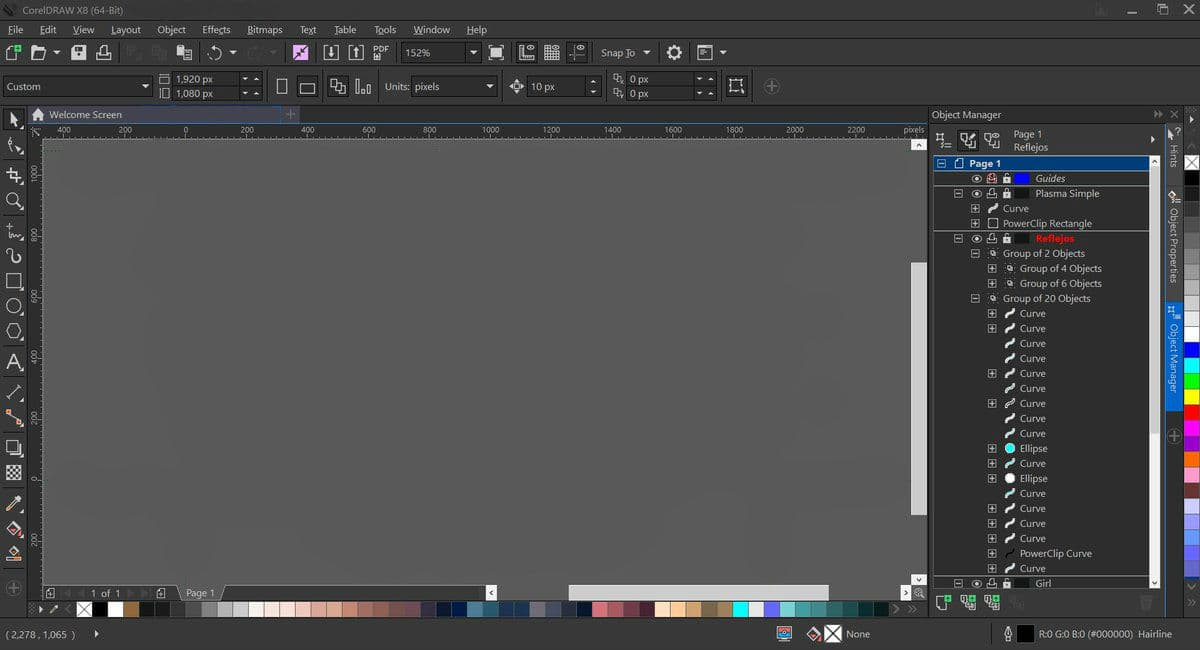Select the Page 1 tab

pos(200,593)
